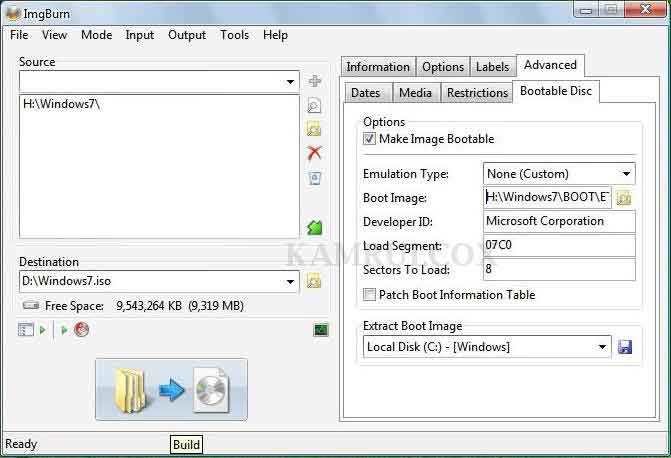Open the Emulation Type dropdown
This screenshot has height=458, width=671.
pos(626,174)
